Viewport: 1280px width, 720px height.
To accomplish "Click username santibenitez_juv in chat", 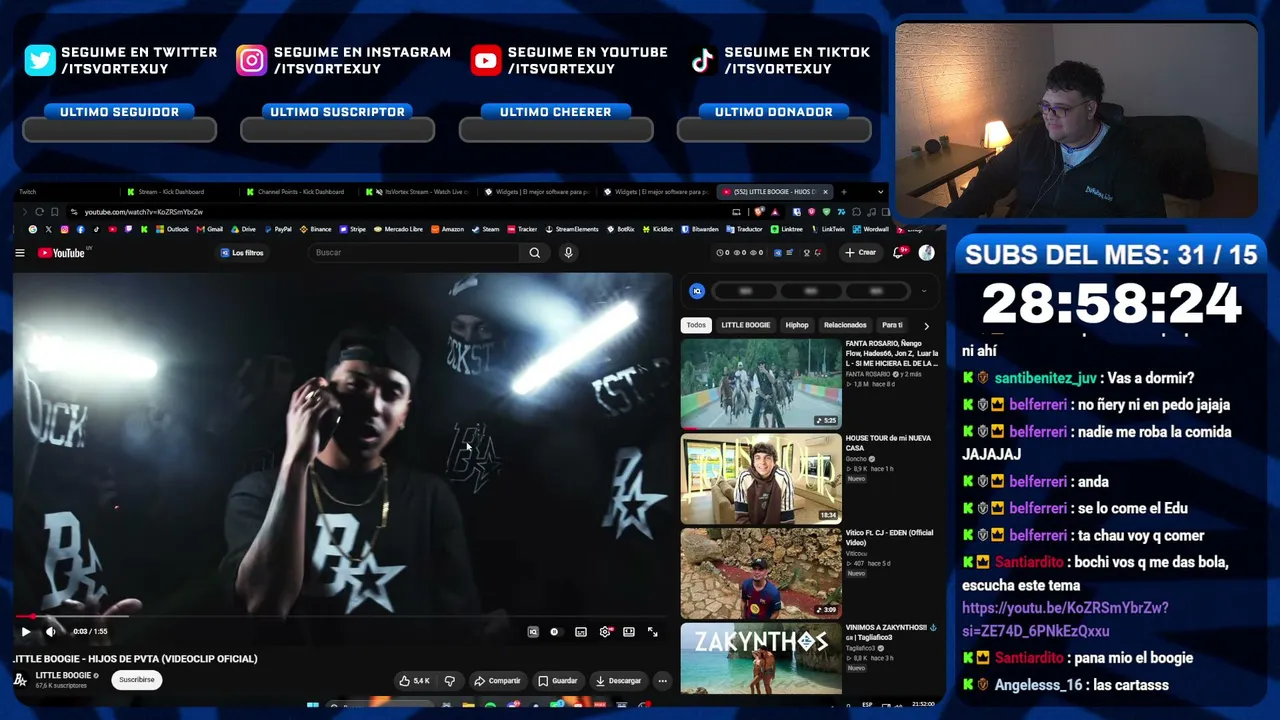I will pyautogui.click(x=1045, y=378).
